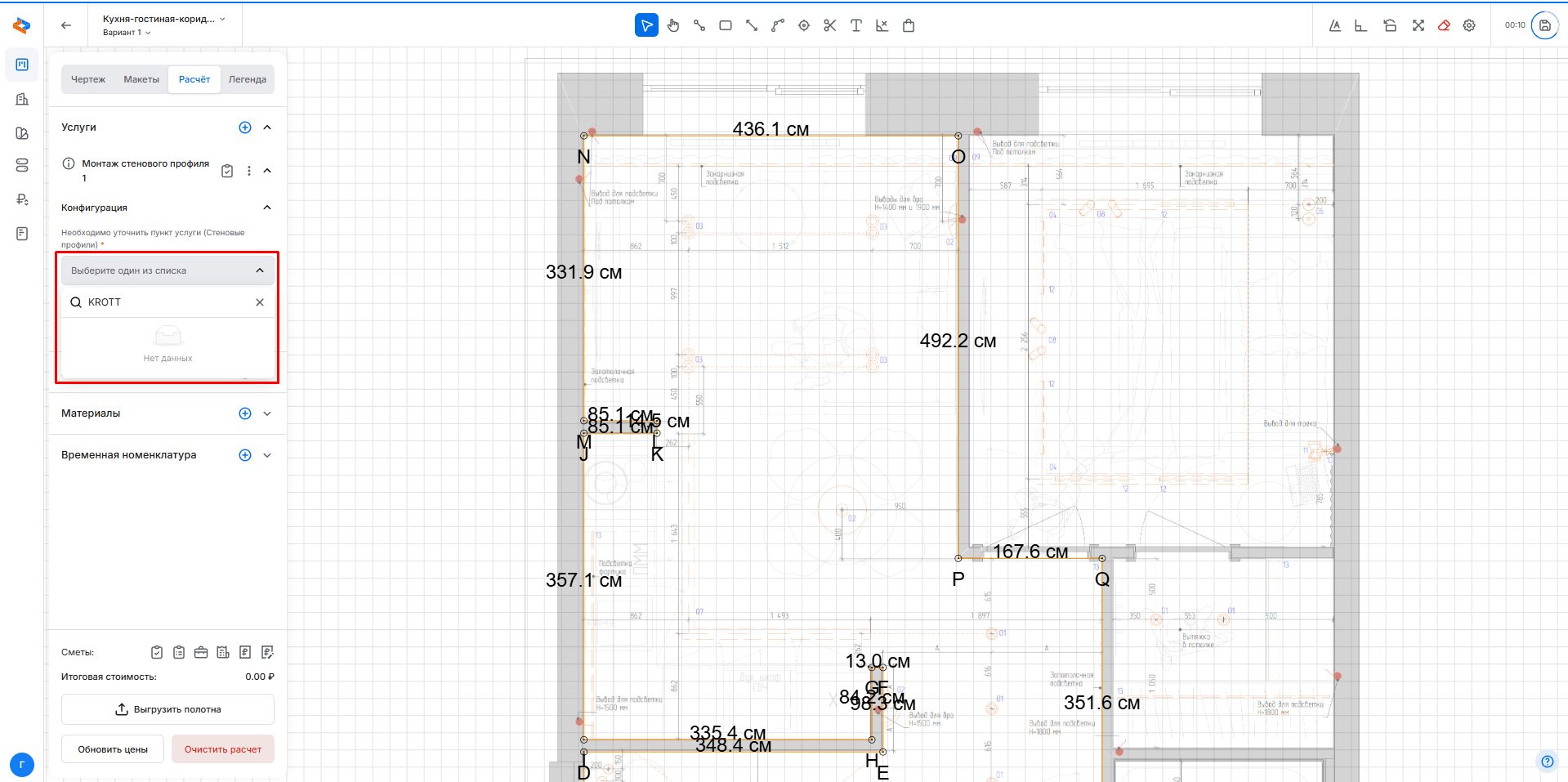Screen dimensions: 1568x782
Task: Expand the Материалы section
Action: (x=267, y=413)
